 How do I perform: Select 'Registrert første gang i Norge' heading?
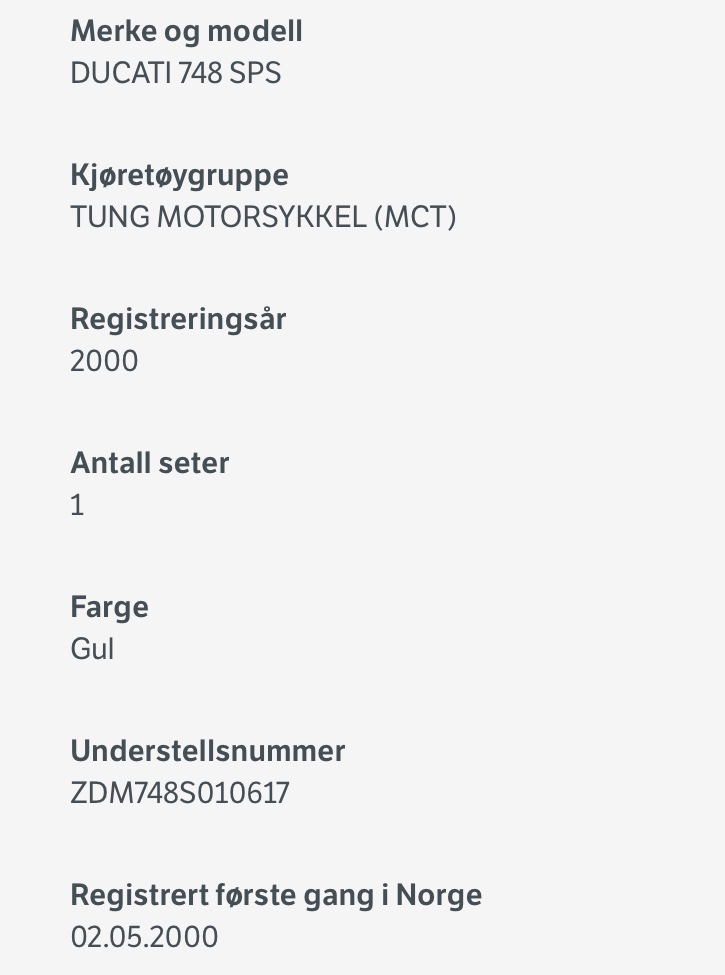[x=276, y=896]
